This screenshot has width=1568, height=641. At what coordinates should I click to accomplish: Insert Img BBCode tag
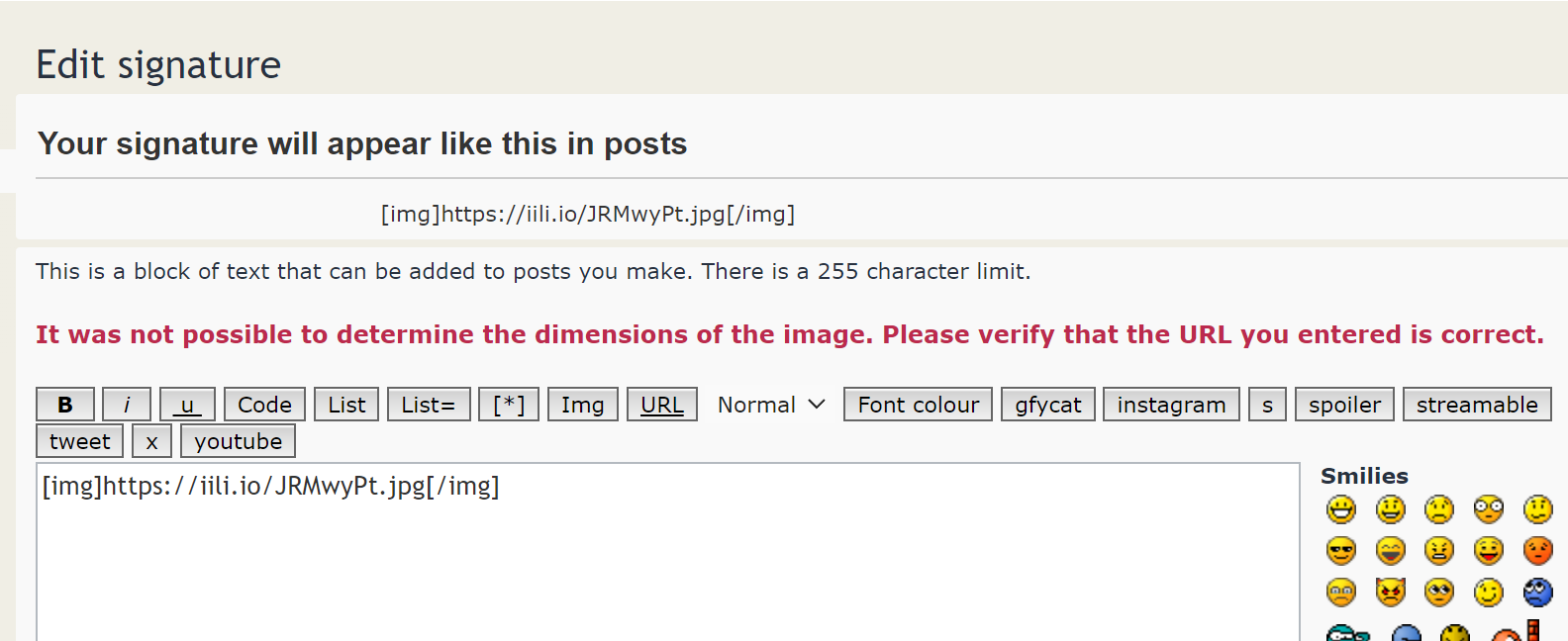coord(582,405)
